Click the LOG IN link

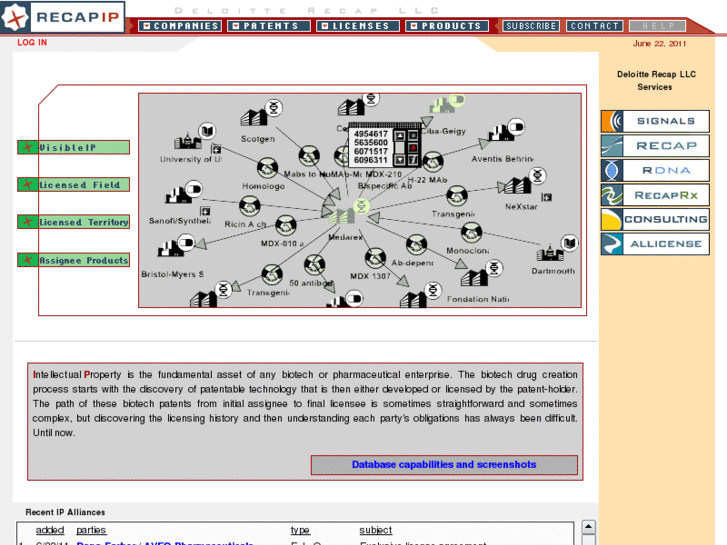coord(32,42)
